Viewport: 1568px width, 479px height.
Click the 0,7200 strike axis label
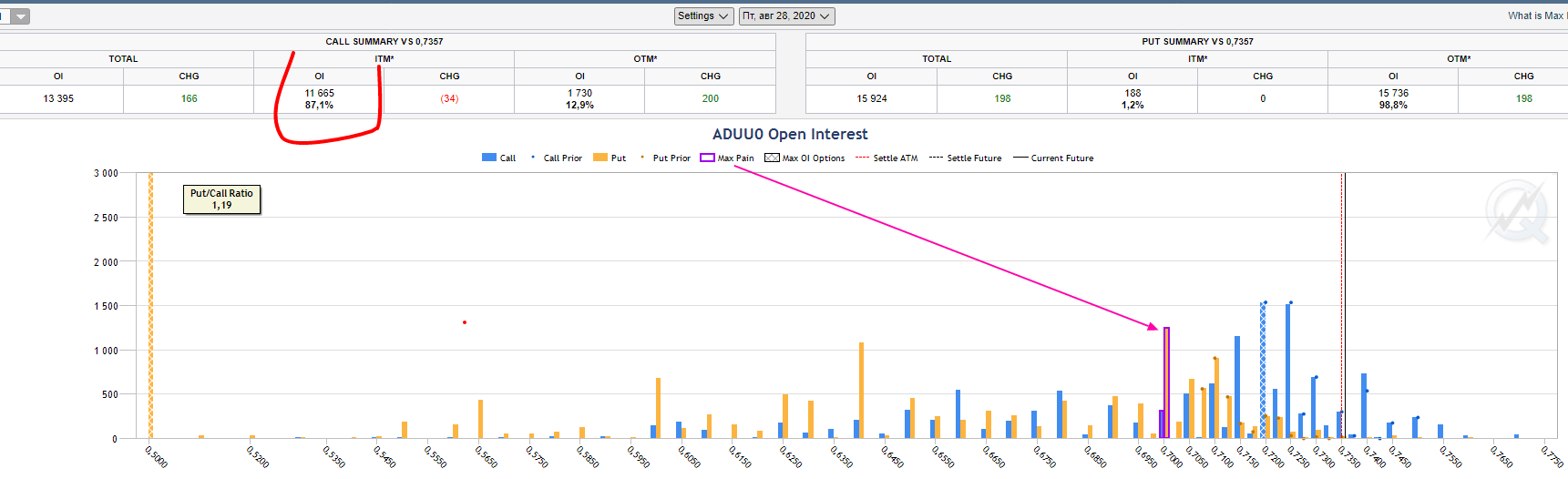tap(1273, 456)
